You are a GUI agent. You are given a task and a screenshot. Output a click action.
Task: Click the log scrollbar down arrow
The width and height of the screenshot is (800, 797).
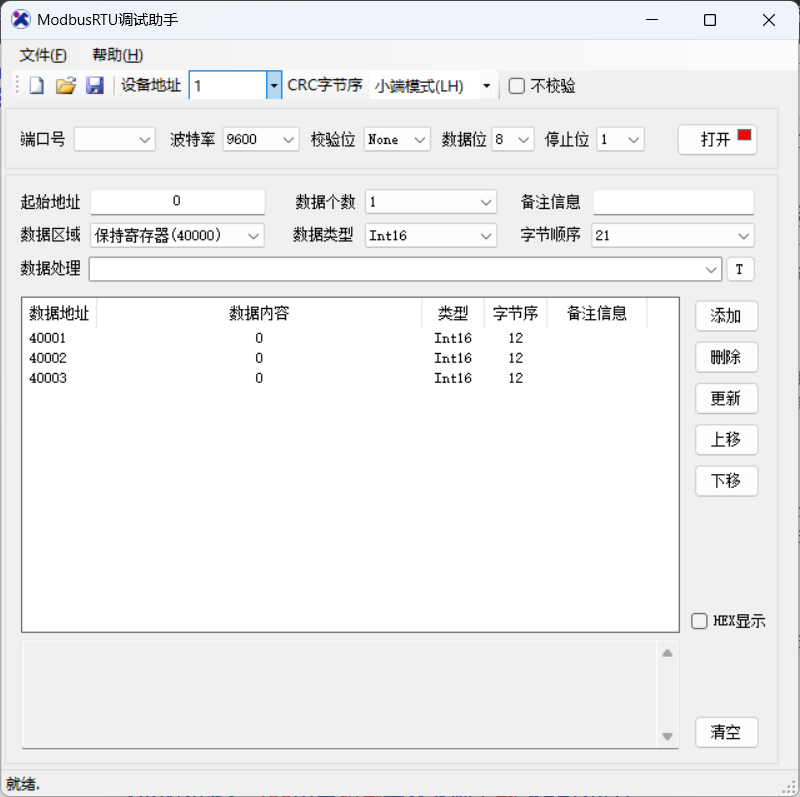click(667, 736)
